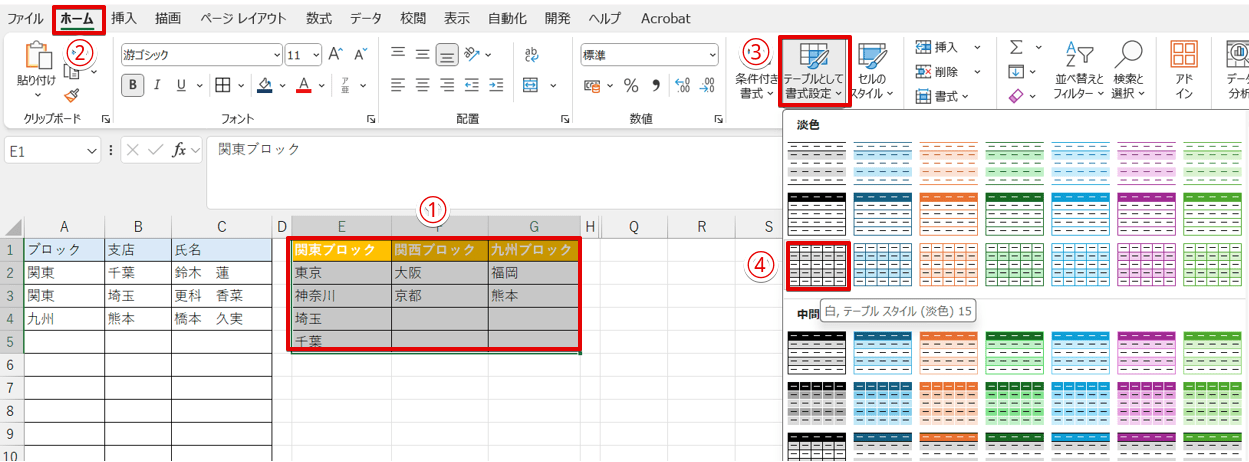Click the accounting number format icon
Screen dimensions: 1249x462
click(592, 85)
